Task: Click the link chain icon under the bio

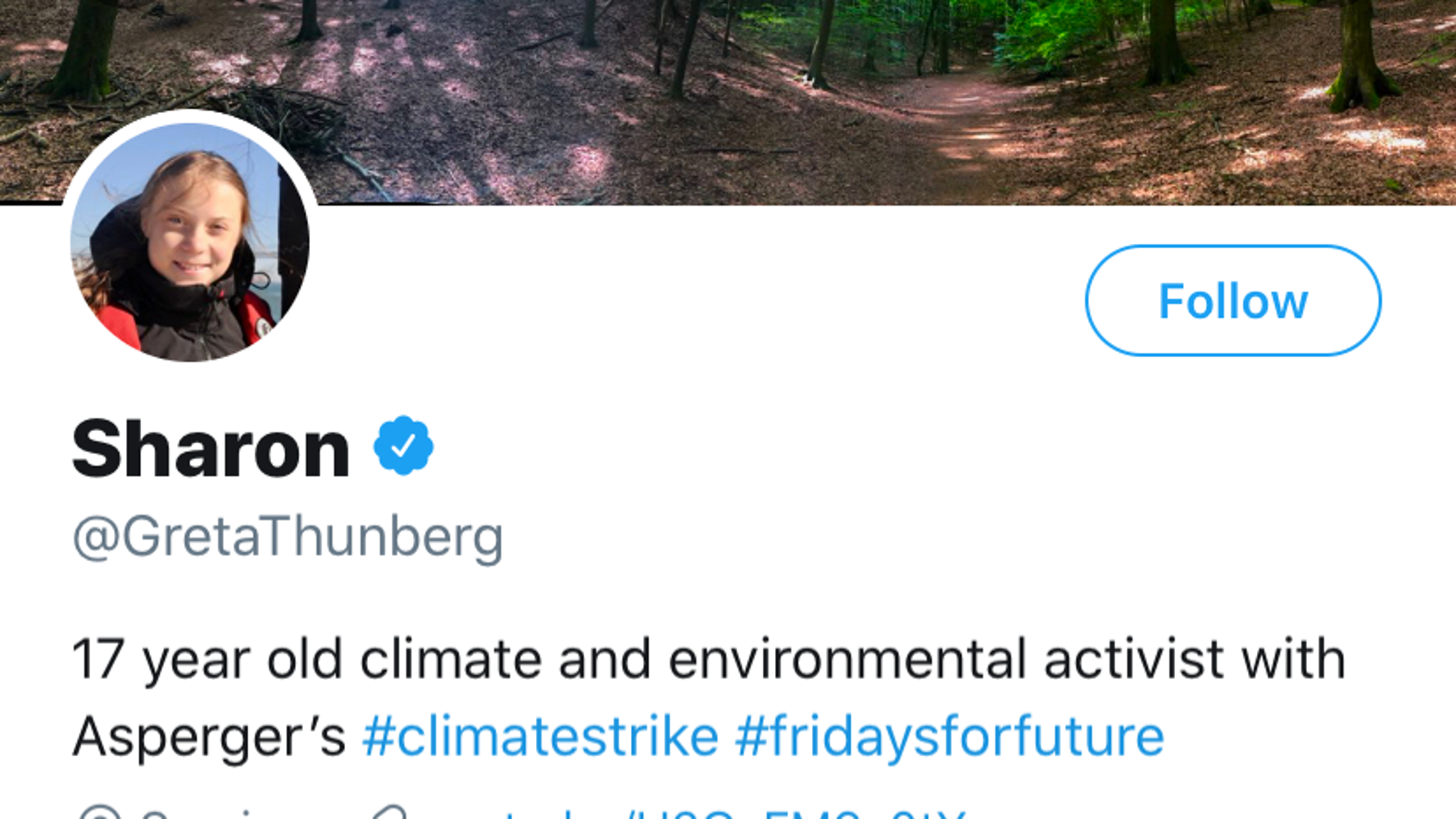Action: (x=388, y=814)
